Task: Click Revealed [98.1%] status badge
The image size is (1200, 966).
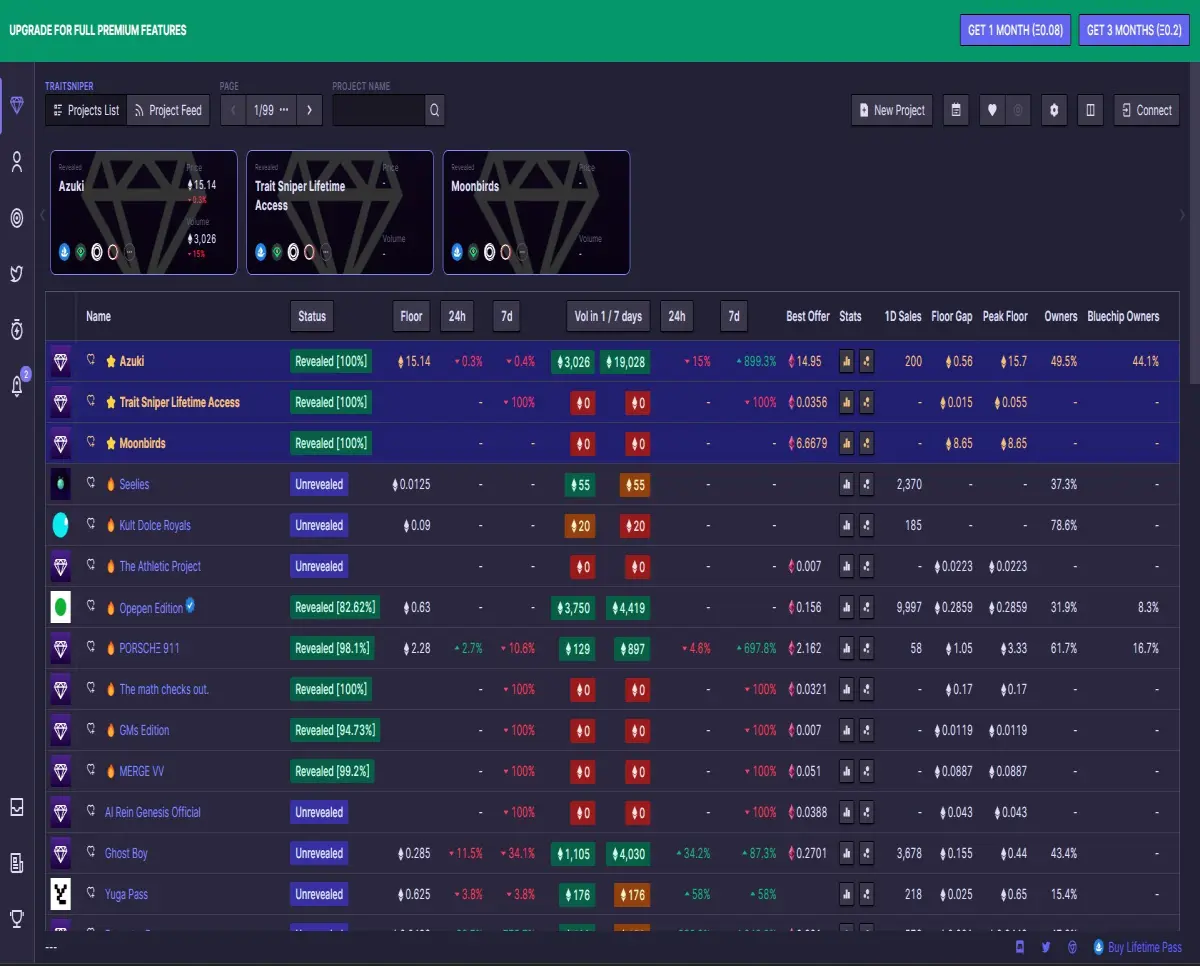Action: coord(332,648)
